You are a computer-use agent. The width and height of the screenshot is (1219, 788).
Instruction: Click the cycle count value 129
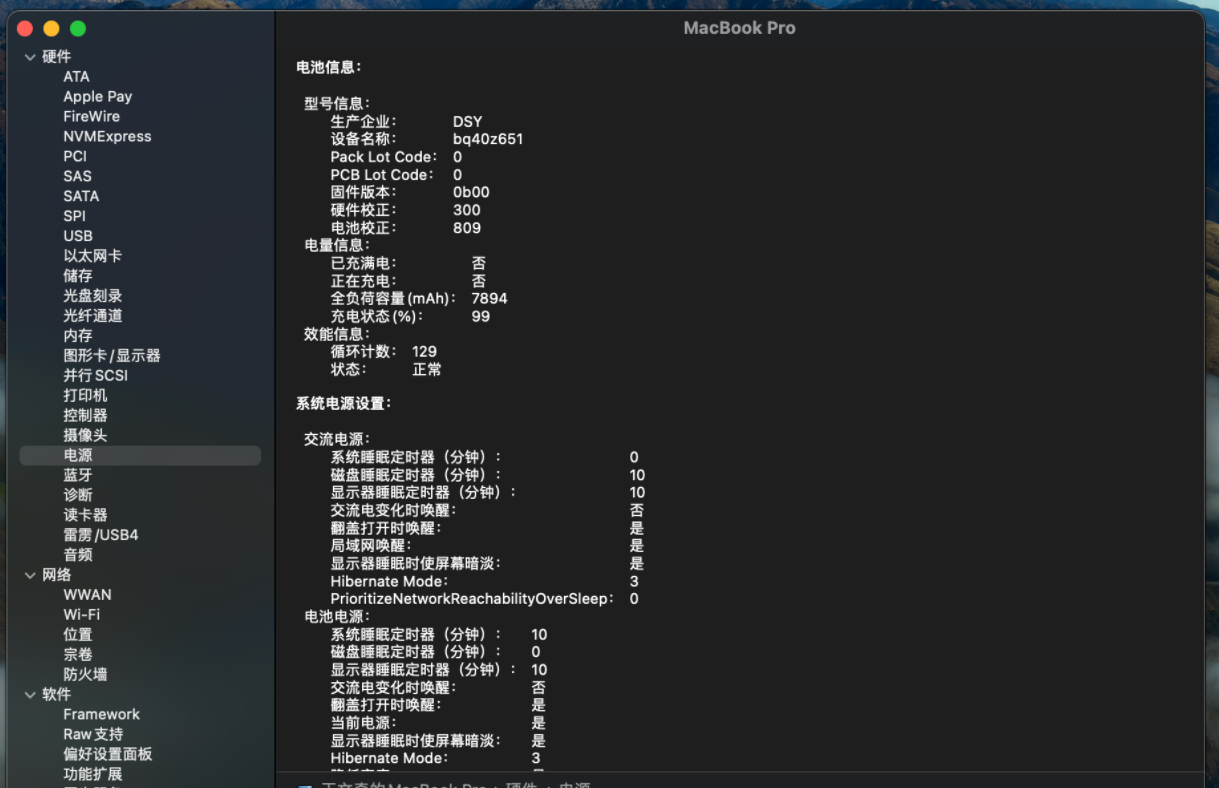pyautogui.click(x=424, y=352)
